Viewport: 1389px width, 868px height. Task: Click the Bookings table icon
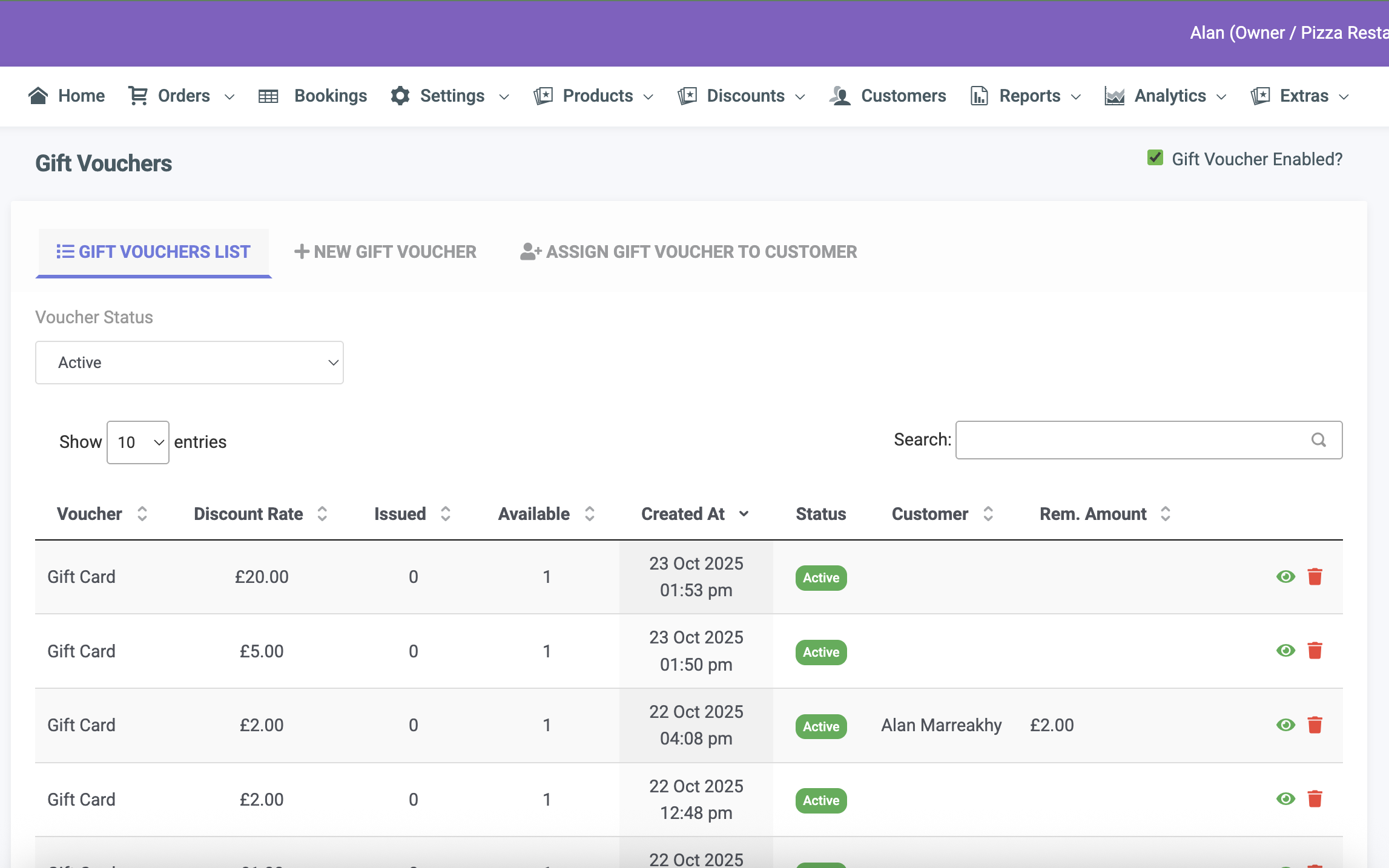click(x=268, y=96)
